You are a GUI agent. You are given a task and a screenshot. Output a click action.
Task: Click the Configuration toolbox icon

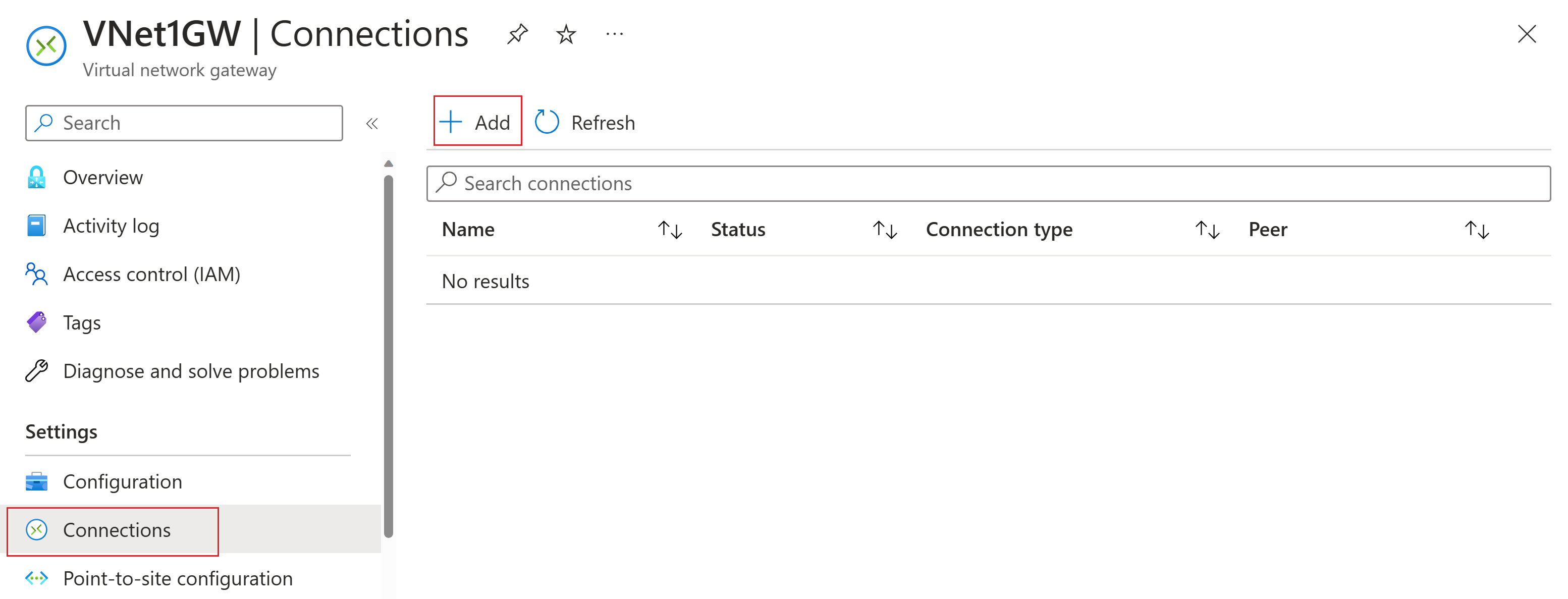click(36, 481)
